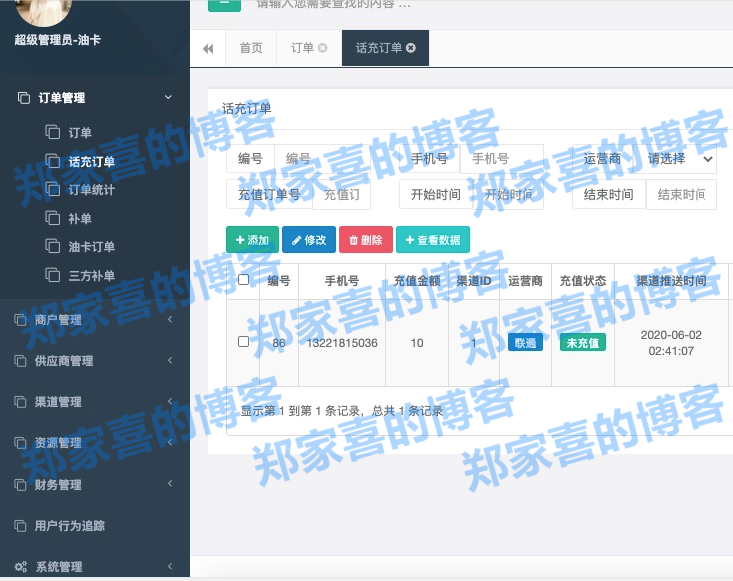Expand the 商户管理 chevron
Viewport: 733px width, 581px height.
point(170,319)
